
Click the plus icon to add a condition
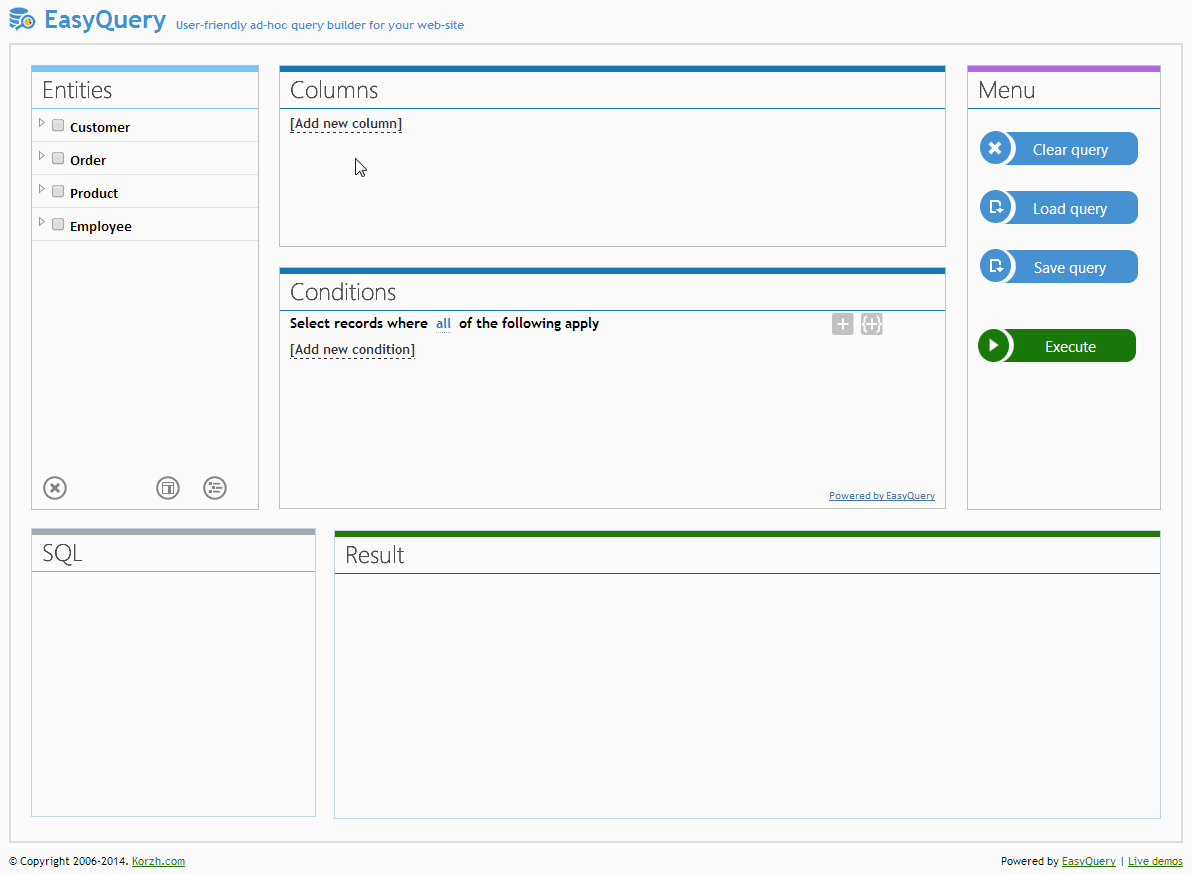click(842, 323)
